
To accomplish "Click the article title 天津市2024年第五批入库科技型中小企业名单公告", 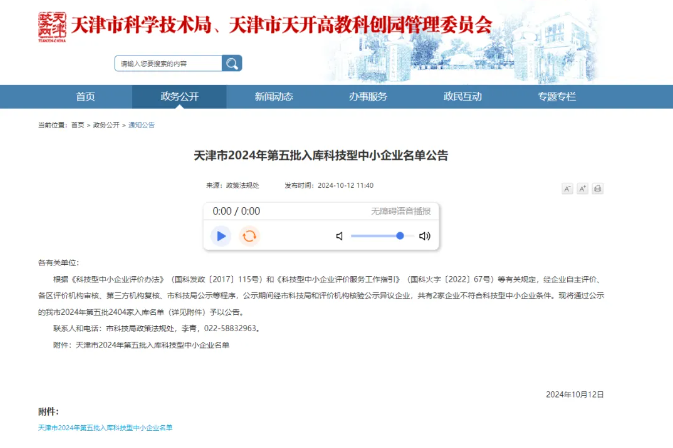I will click(321, 155).
